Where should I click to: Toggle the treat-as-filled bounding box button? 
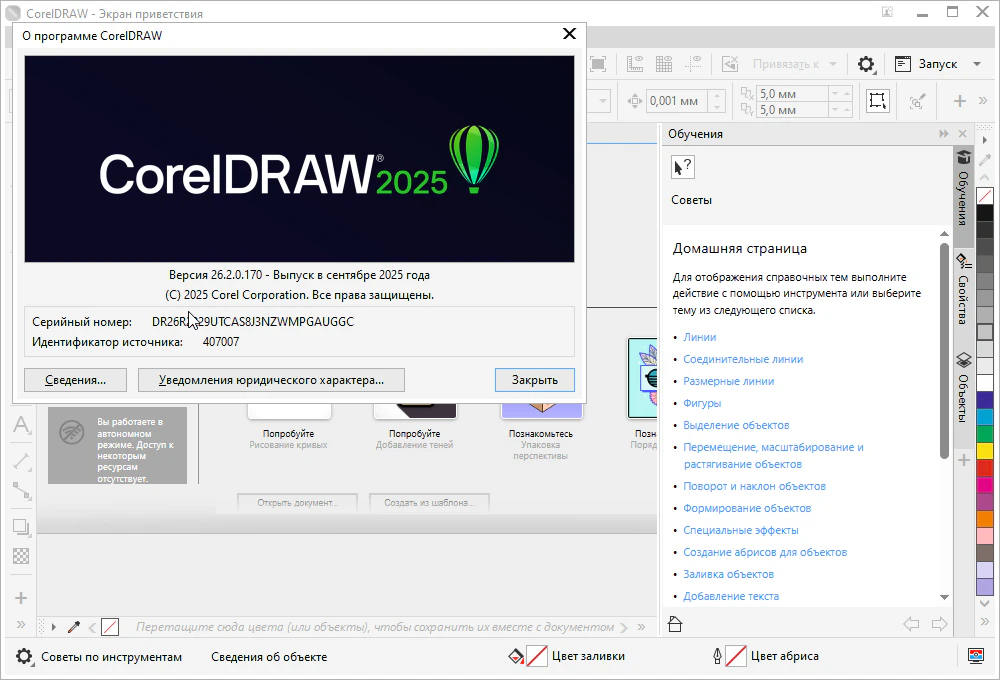[x=877, y=101]
